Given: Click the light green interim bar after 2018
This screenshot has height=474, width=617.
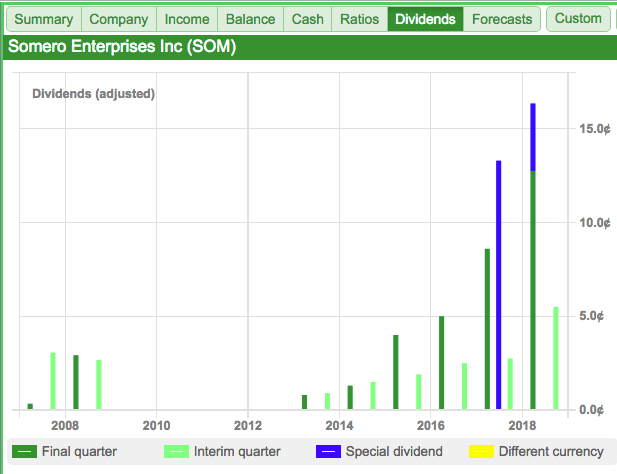Looking at the screenshot, I should coord(556,358).
